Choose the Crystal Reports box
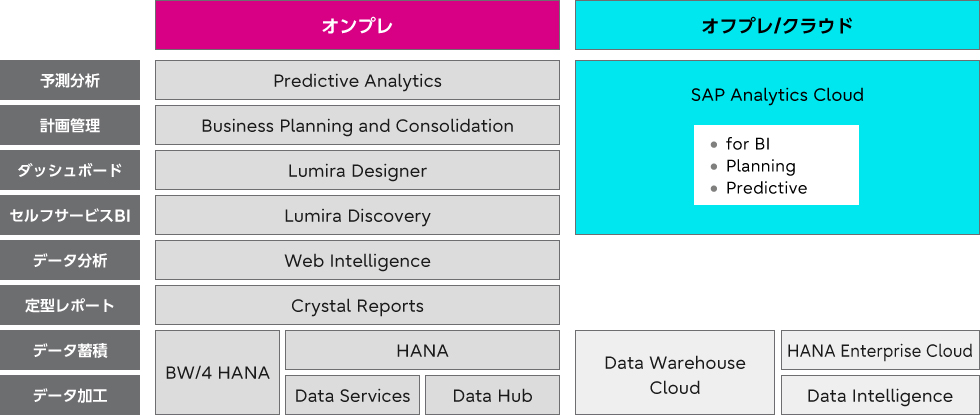The width and height of the screenshot is (980, 415). 357,305
